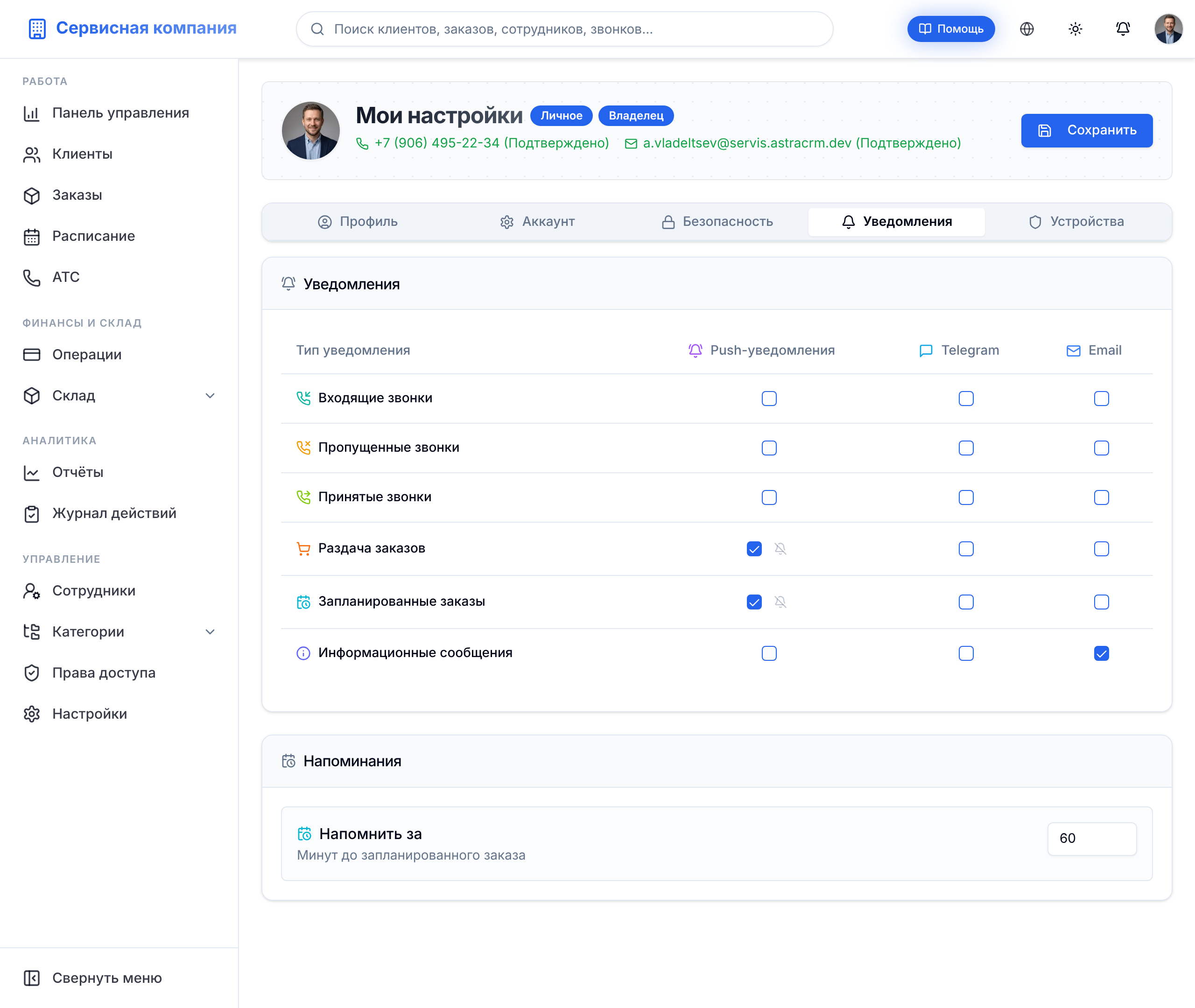Image resolution: width=1195 pixels, height=1008 pixels.
Task: Toggle light theme sun icon
Action: [x=1075, y=29]
